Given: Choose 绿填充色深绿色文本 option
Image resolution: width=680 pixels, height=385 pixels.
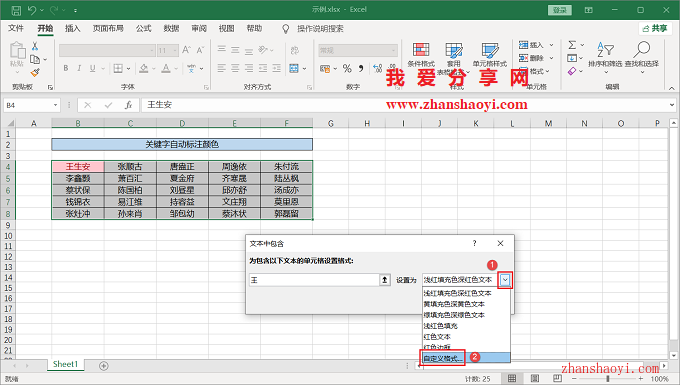Looking at the screenshot, I should 466,315.
